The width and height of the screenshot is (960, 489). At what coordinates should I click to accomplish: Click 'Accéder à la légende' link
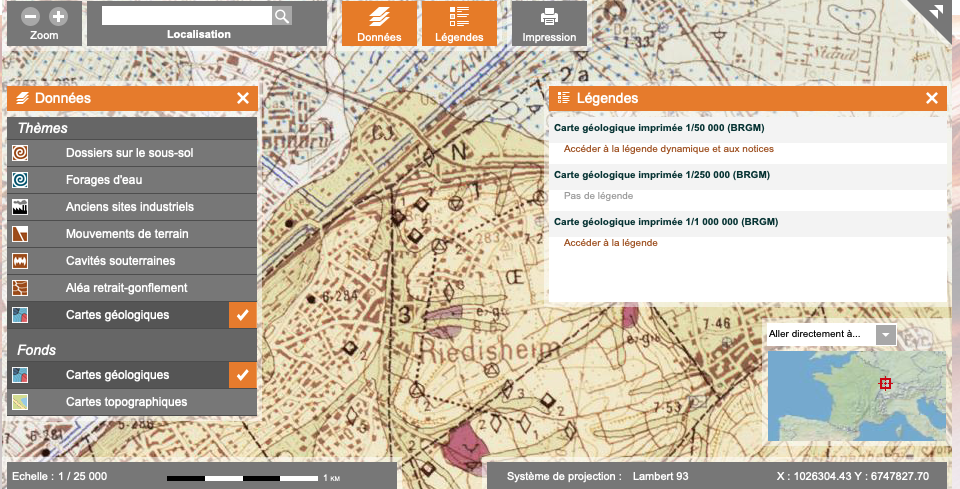pyautogui.click(x=610, y=243)
